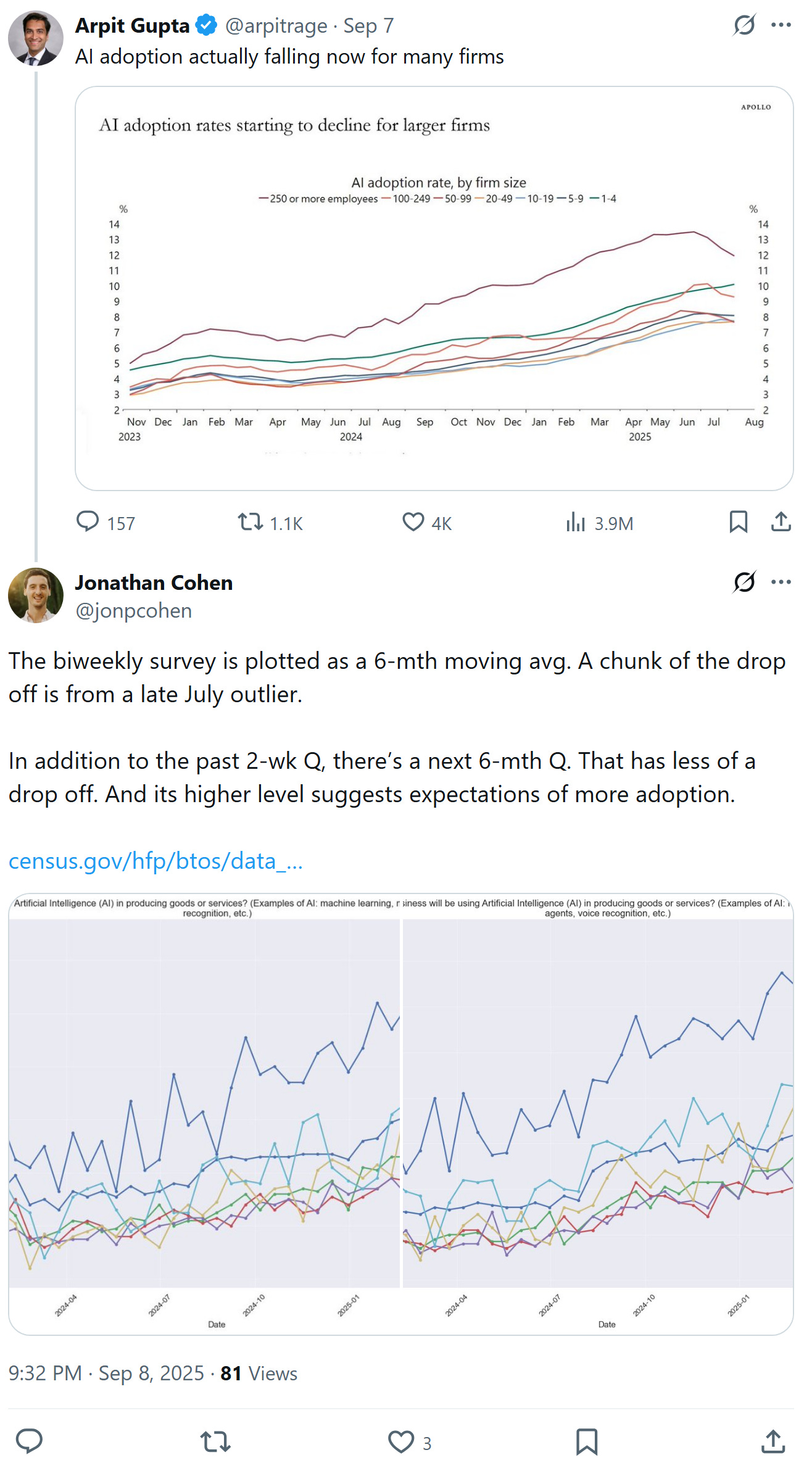Reply to Arpit's post with 157 replies
The height and width of the screenshot is (1471, 812).
(88, 522)
